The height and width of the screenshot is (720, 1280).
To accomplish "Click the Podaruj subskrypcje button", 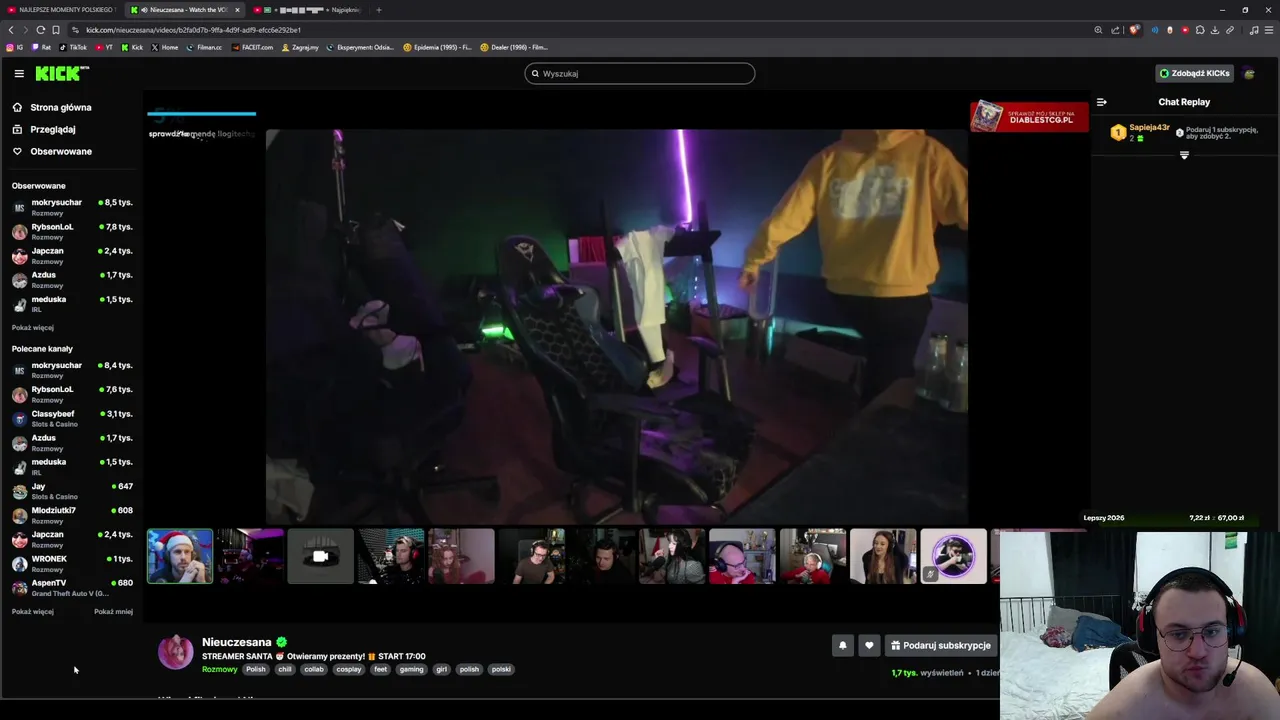I will pyautogui.click(x=941, y=645).
